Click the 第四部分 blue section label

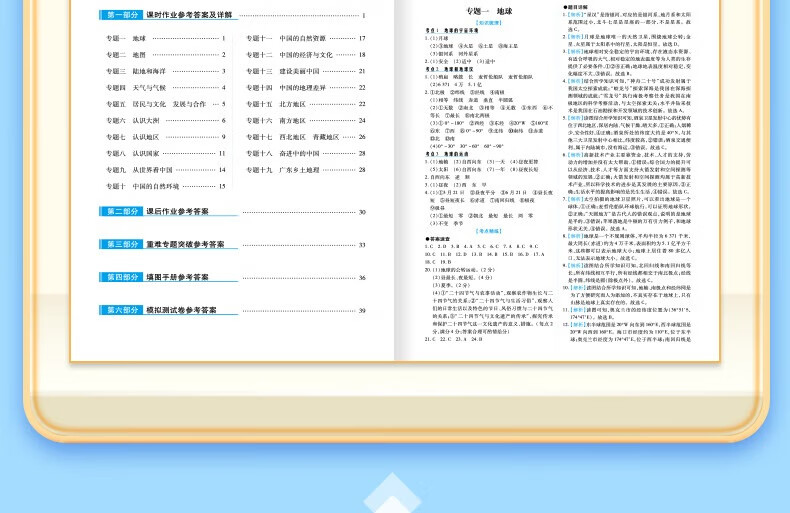[x=120, y=277]
